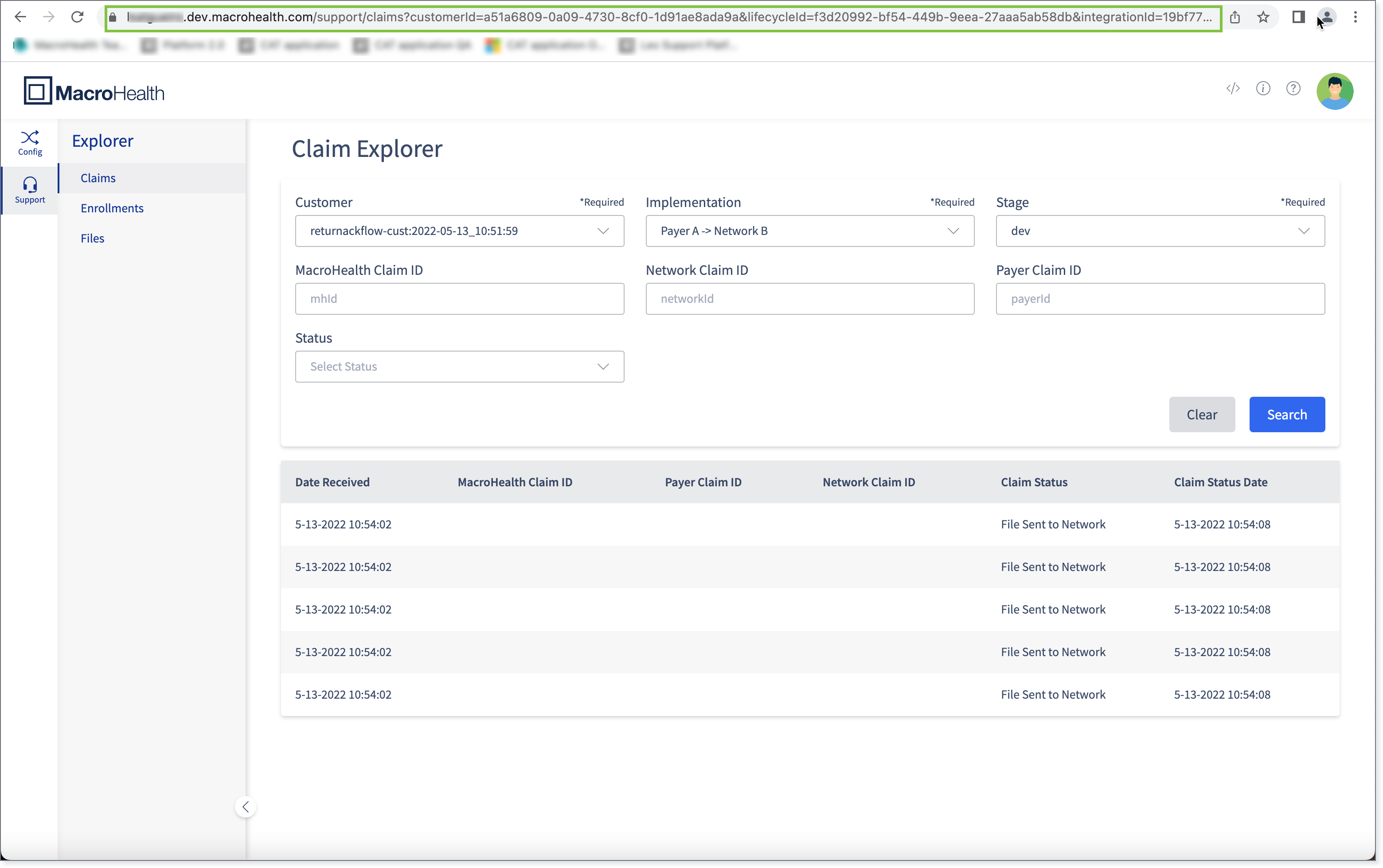Focus the MacroHealth Claim ID field
The image size is (1383, 868).
click(459, 298)
